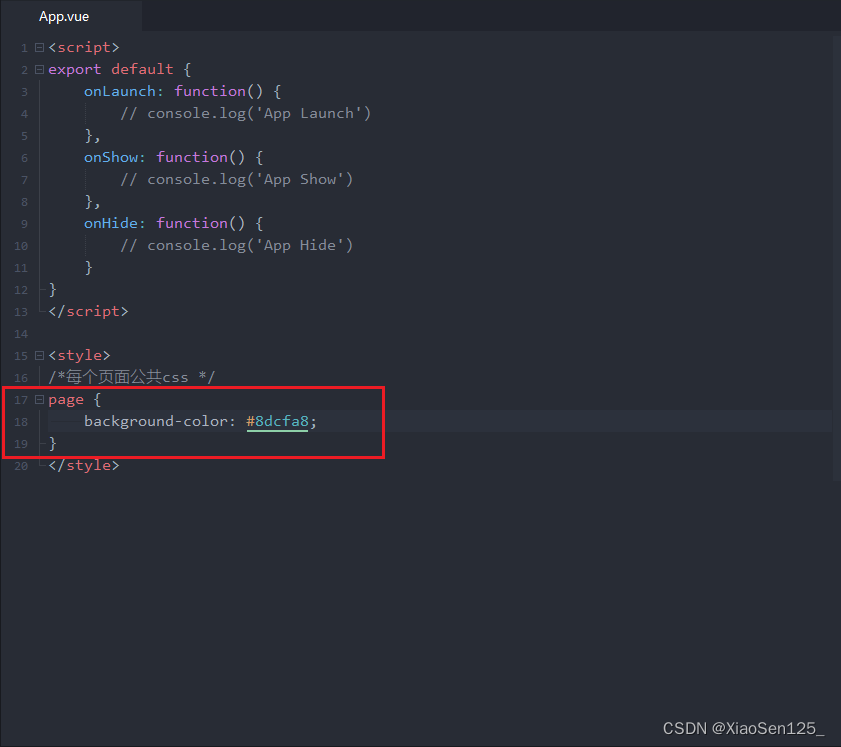841x747 pixels.
Task: Select the onShow function name
Action: [x=110, y=156]
